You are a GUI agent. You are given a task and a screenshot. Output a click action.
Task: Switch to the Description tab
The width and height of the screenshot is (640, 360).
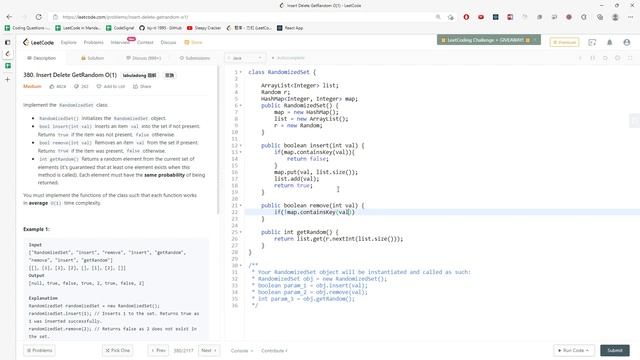[x=41, y=58]
